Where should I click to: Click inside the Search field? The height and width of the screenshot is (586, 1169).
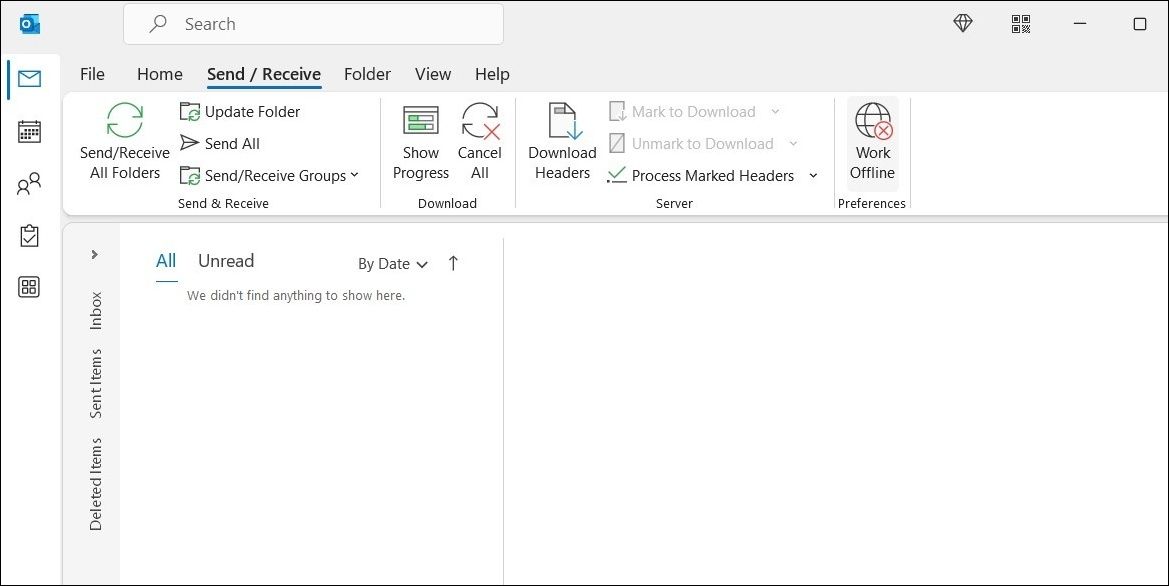click(313, 23)
